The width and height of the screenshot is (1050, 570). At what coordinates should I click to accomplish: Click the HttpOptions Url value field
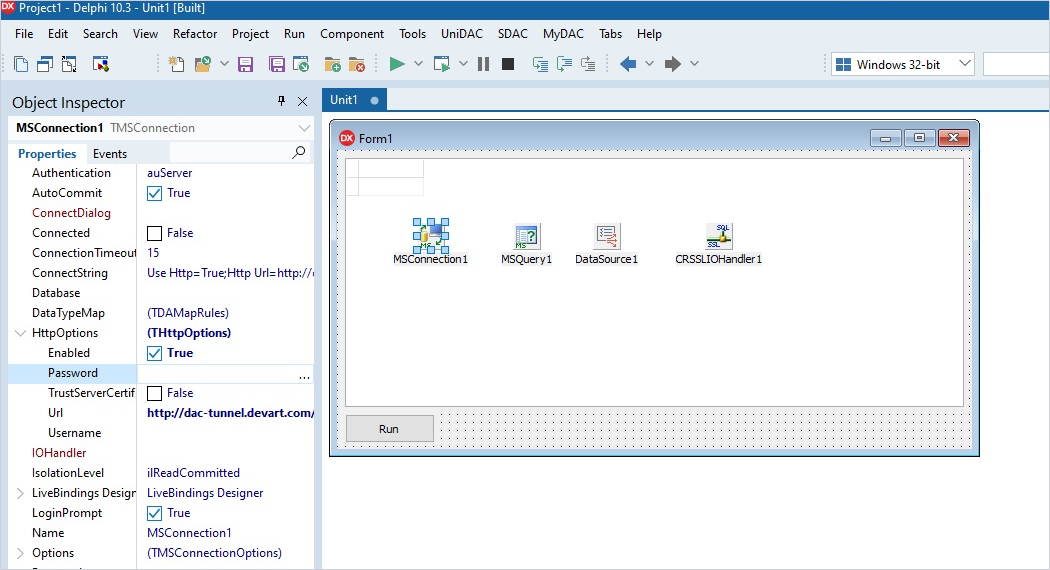[230, 413]
